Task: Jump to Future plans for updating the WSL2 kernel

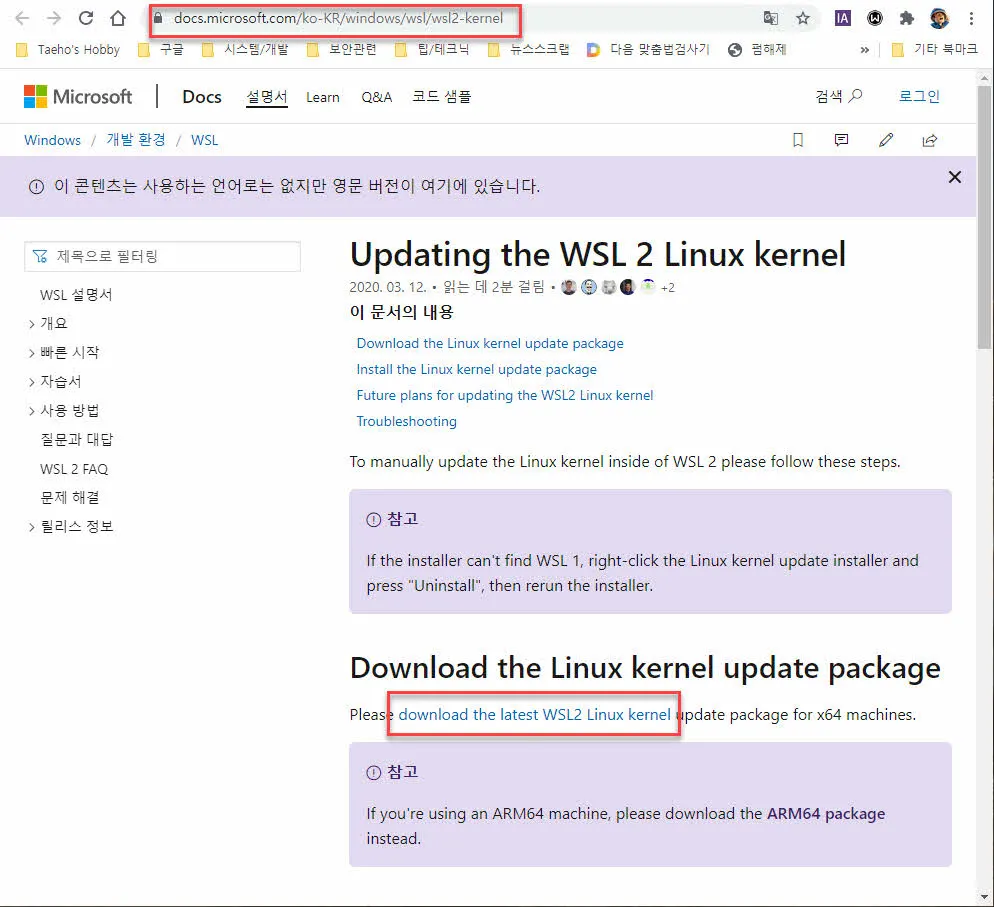Action: tap(505, 395)
